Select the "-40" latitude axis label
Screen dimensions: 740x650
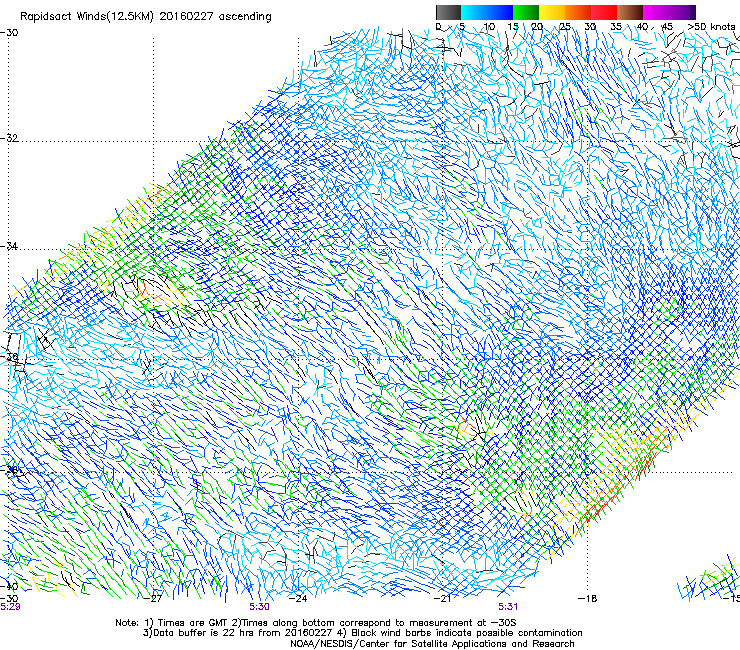pos(9,586)
